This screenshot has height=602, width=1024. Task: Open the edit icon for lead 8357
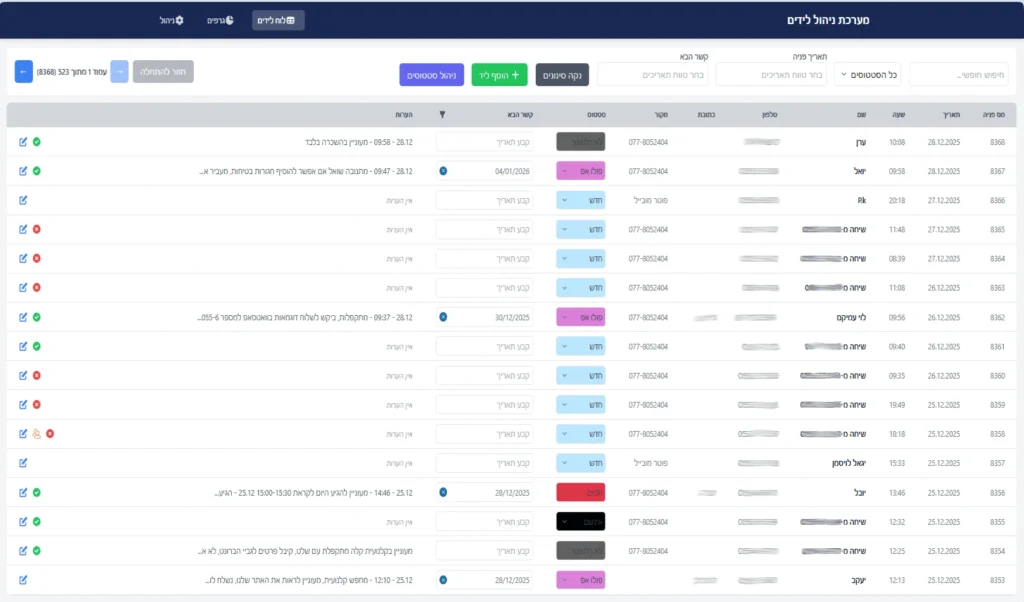tap(23, 463)
